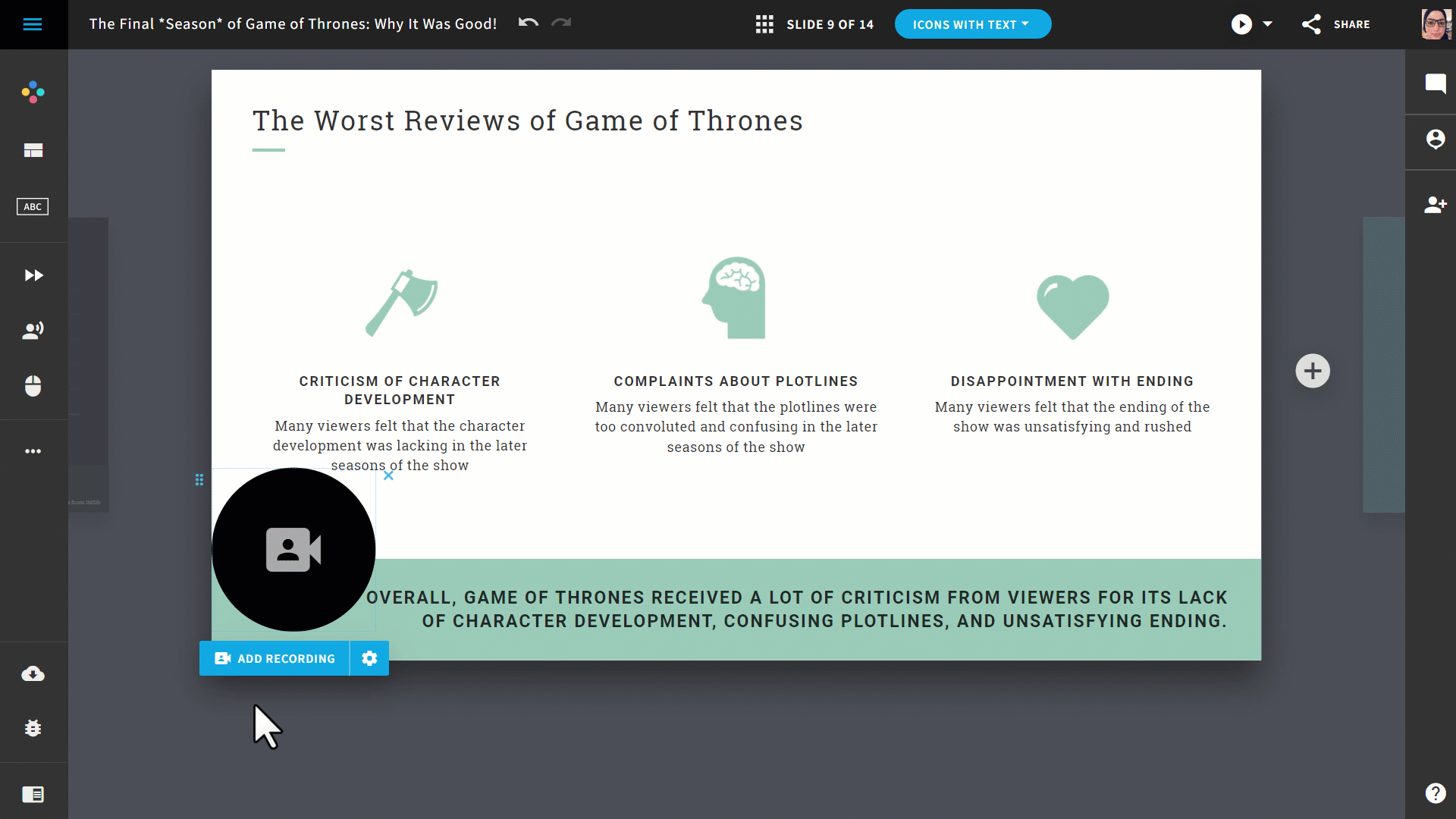The height and width of the screenshot is (819, 1456).
Task: Add a new item with the plus button
Action: click(x=1313, y=372)
